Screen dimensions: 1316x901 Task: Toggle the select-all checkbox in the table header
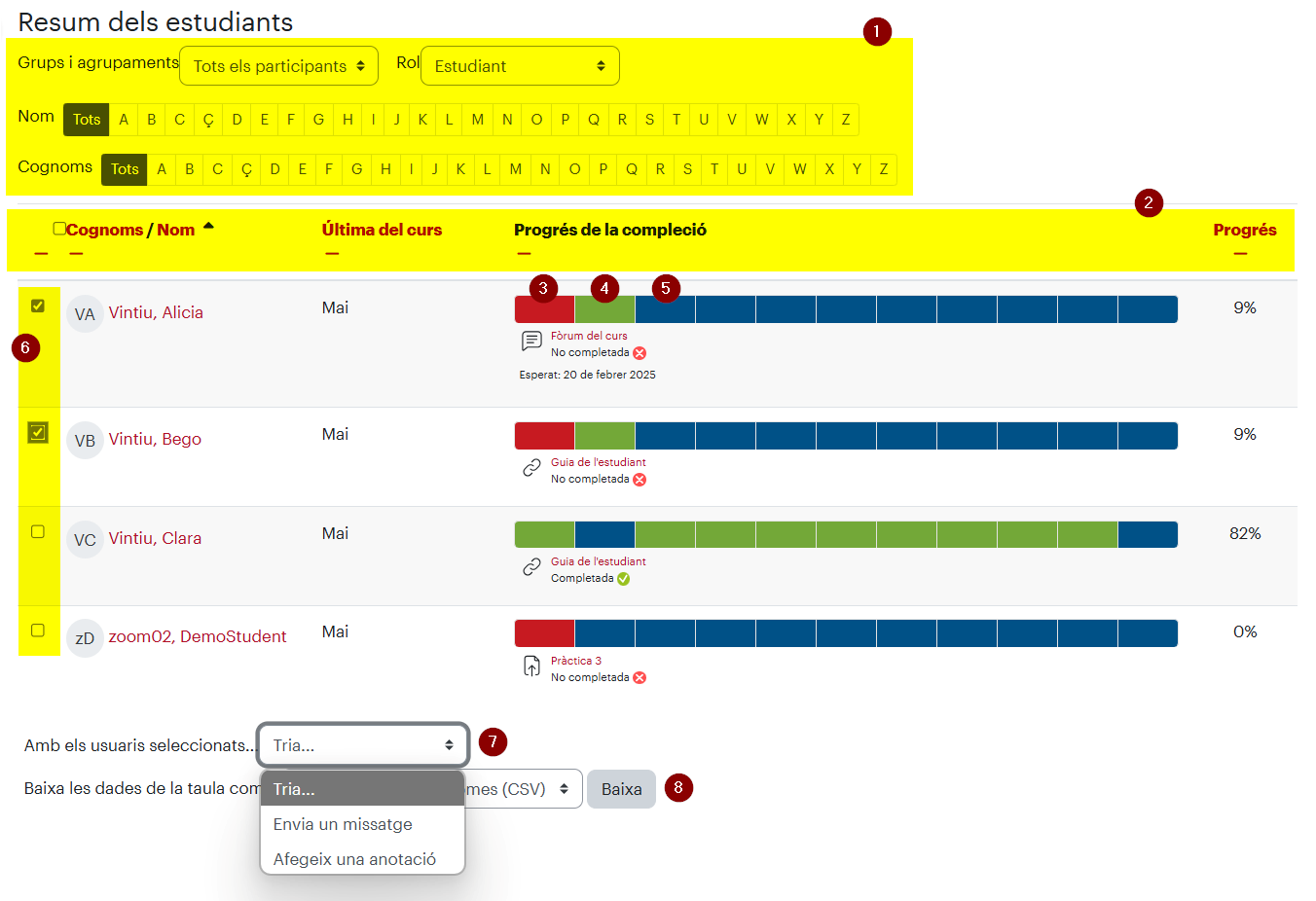[x=59, y=229]
